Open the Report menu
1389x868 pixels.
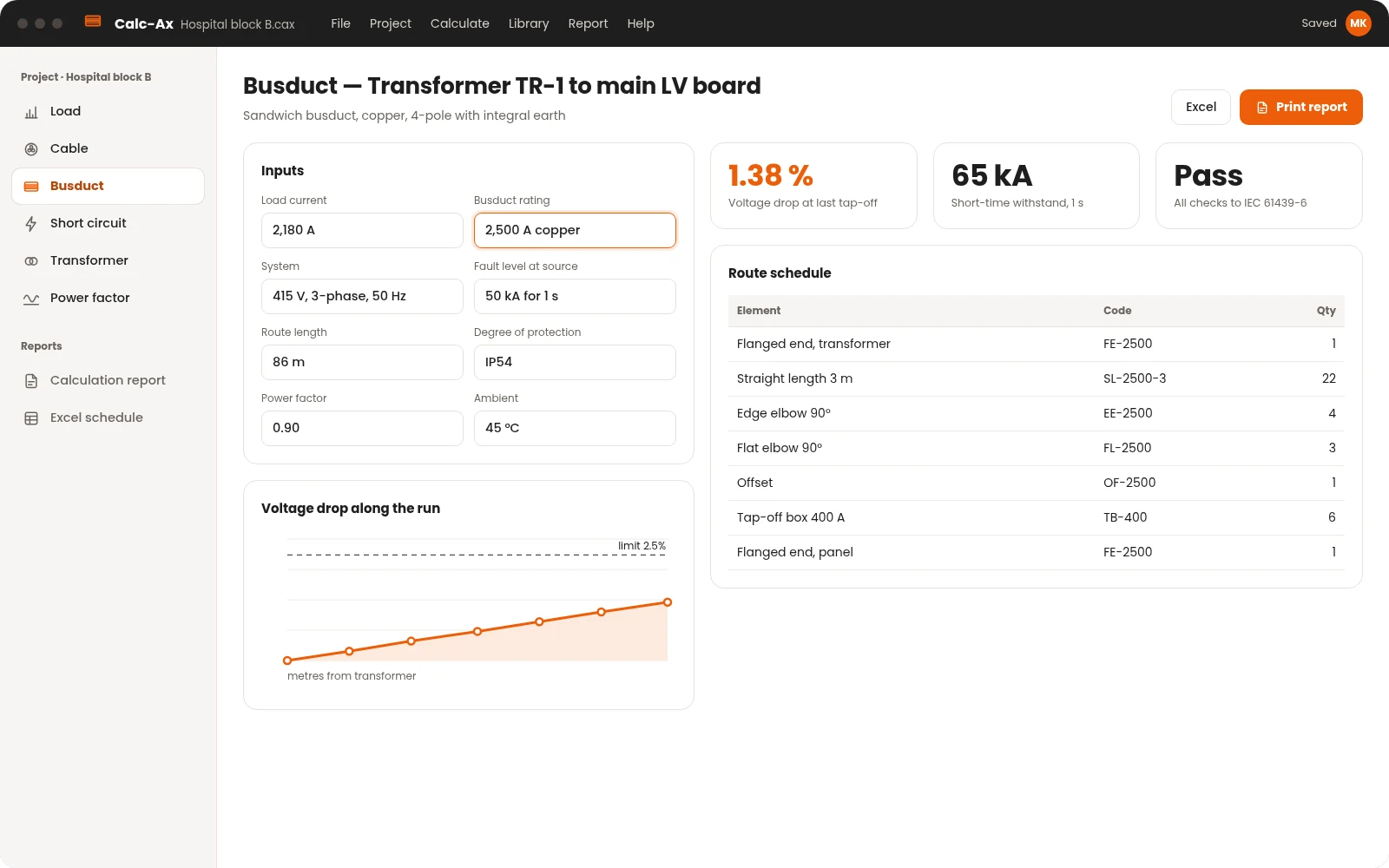(x=588, y=23)
